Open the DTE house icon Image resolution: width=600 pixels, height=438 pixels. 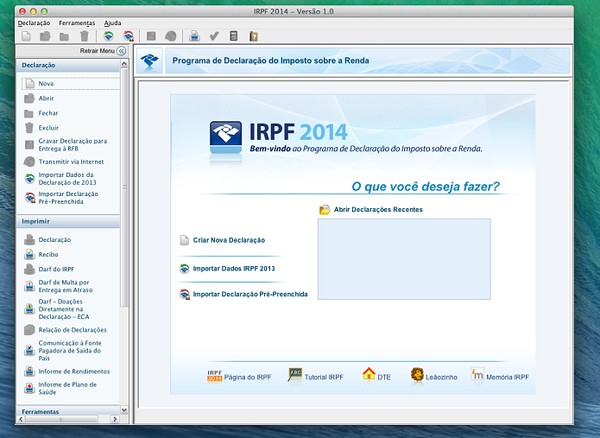(x=369, y=375)
